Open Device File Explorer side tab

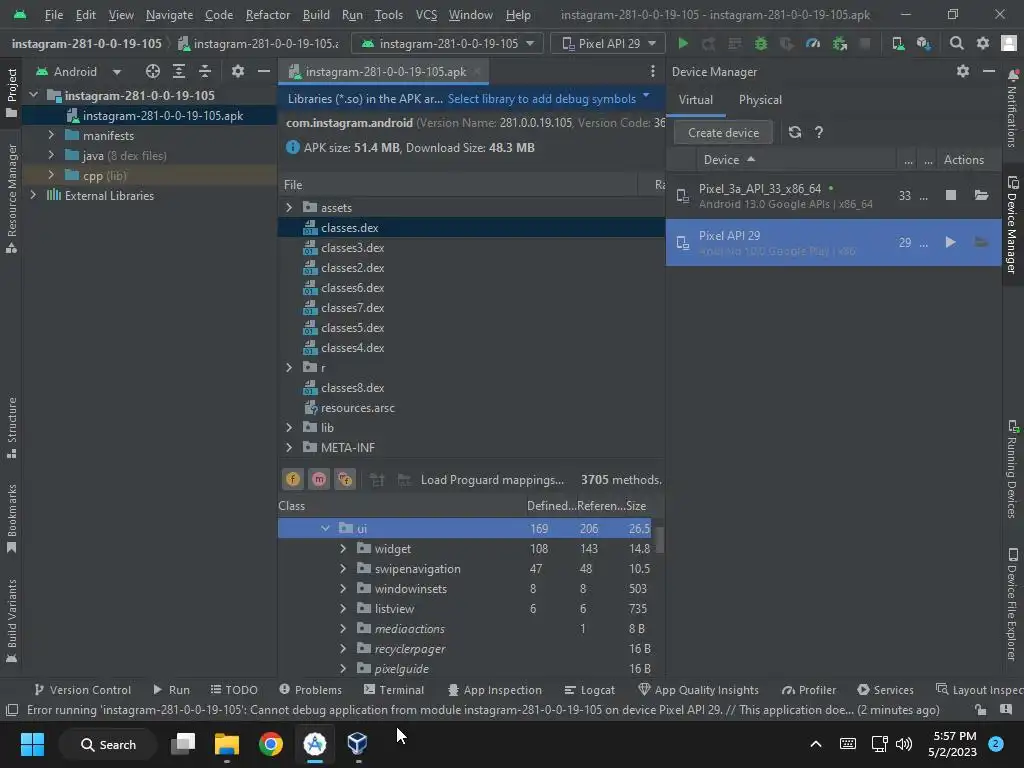(x=1013, y=604)
